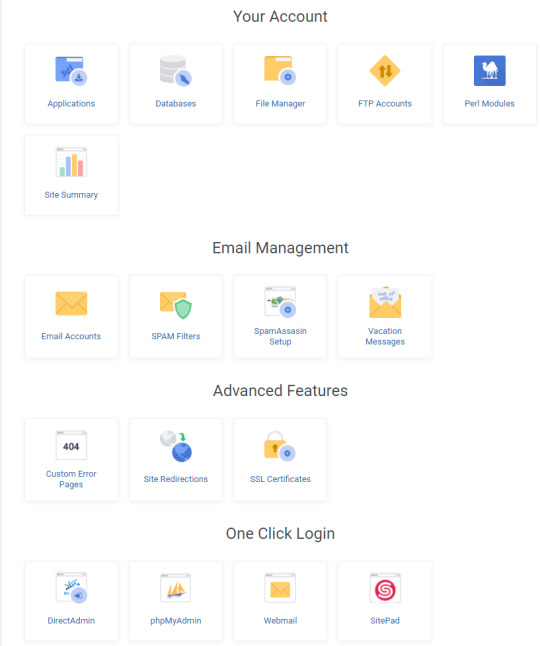Open the Vacation Messages envelope icon

pos(385,302)
